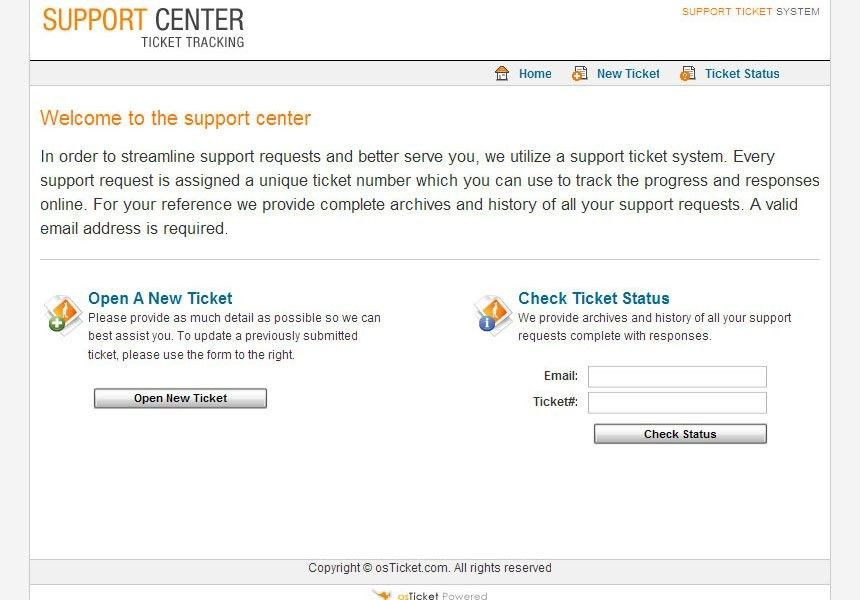Viewport: 860px width, 600px height.
Task: Open Ticket Status from the navigation bar
Action: point(742,73)
